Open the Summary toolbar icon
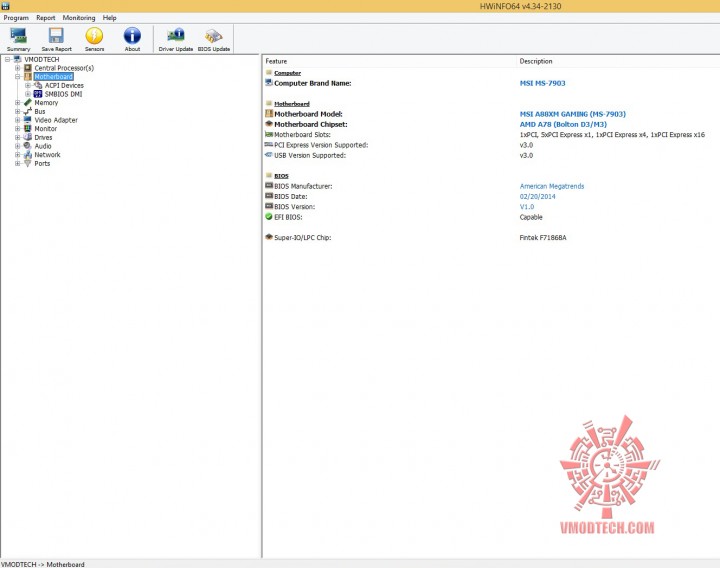720x568 pixels. coord(18,36)
